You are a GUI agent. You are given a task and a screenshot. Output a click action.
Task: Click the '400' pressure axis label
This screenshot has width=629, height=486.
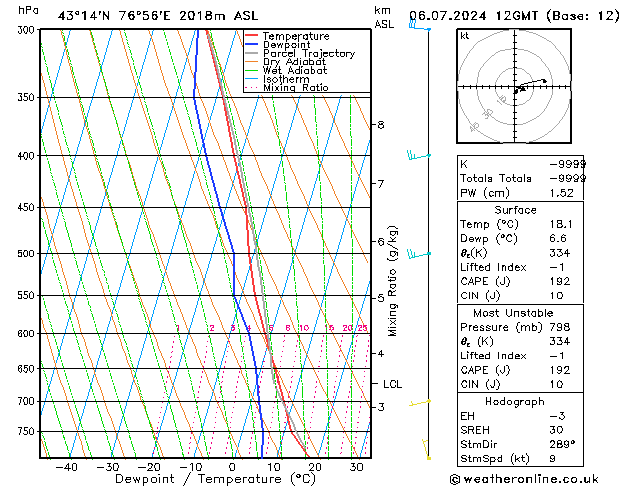pyautogui.click(x=28, y=156)
